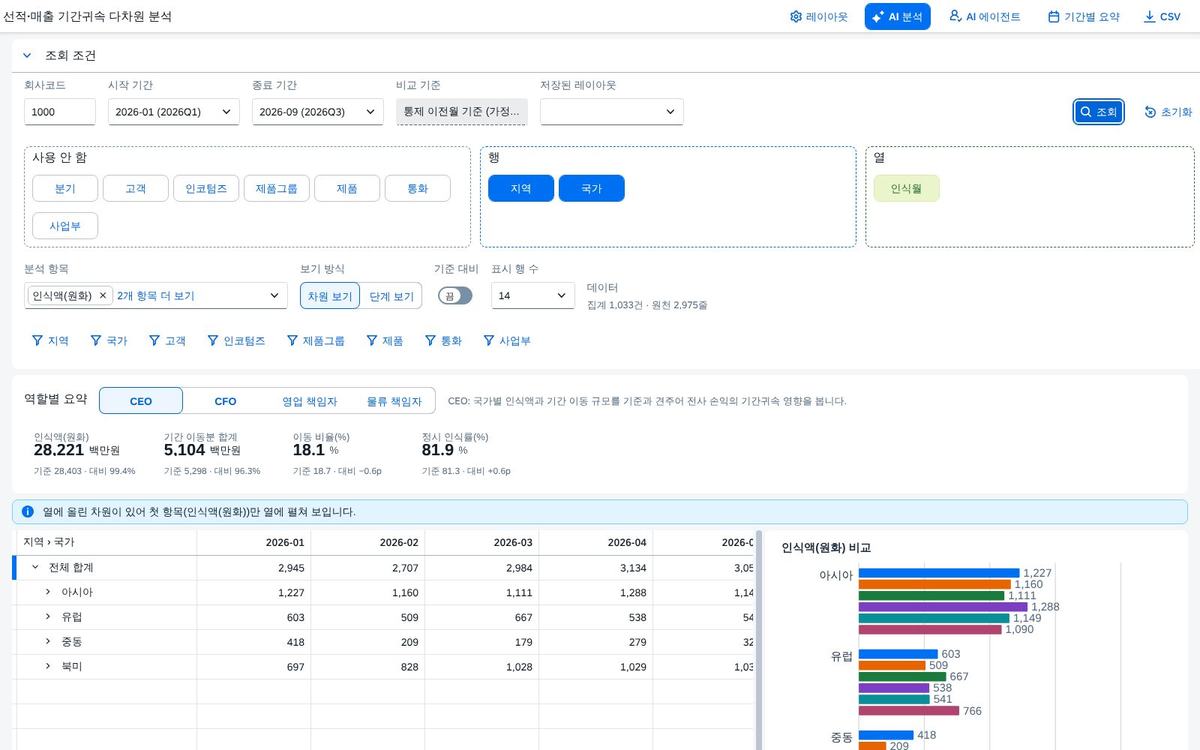
Task: Open the 레이아웃 layout button
Action: [x=819, y=17]
